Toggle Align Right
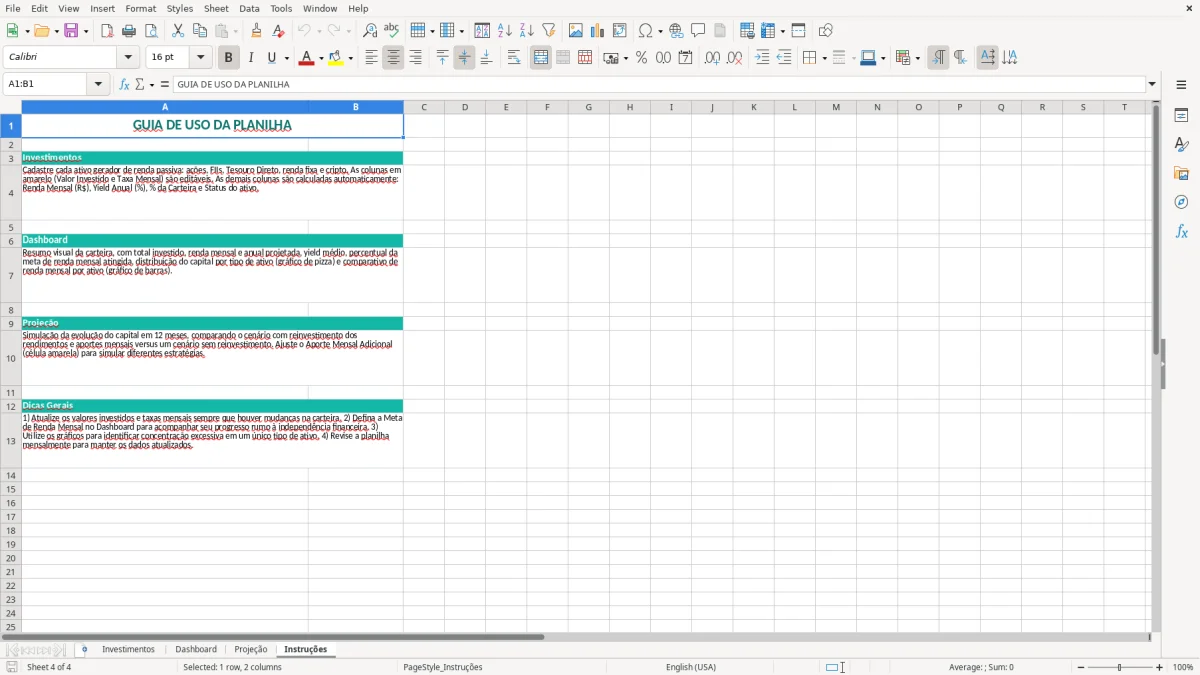Image resolution: width=1200 pixels, height=675 pixels. 415,58
